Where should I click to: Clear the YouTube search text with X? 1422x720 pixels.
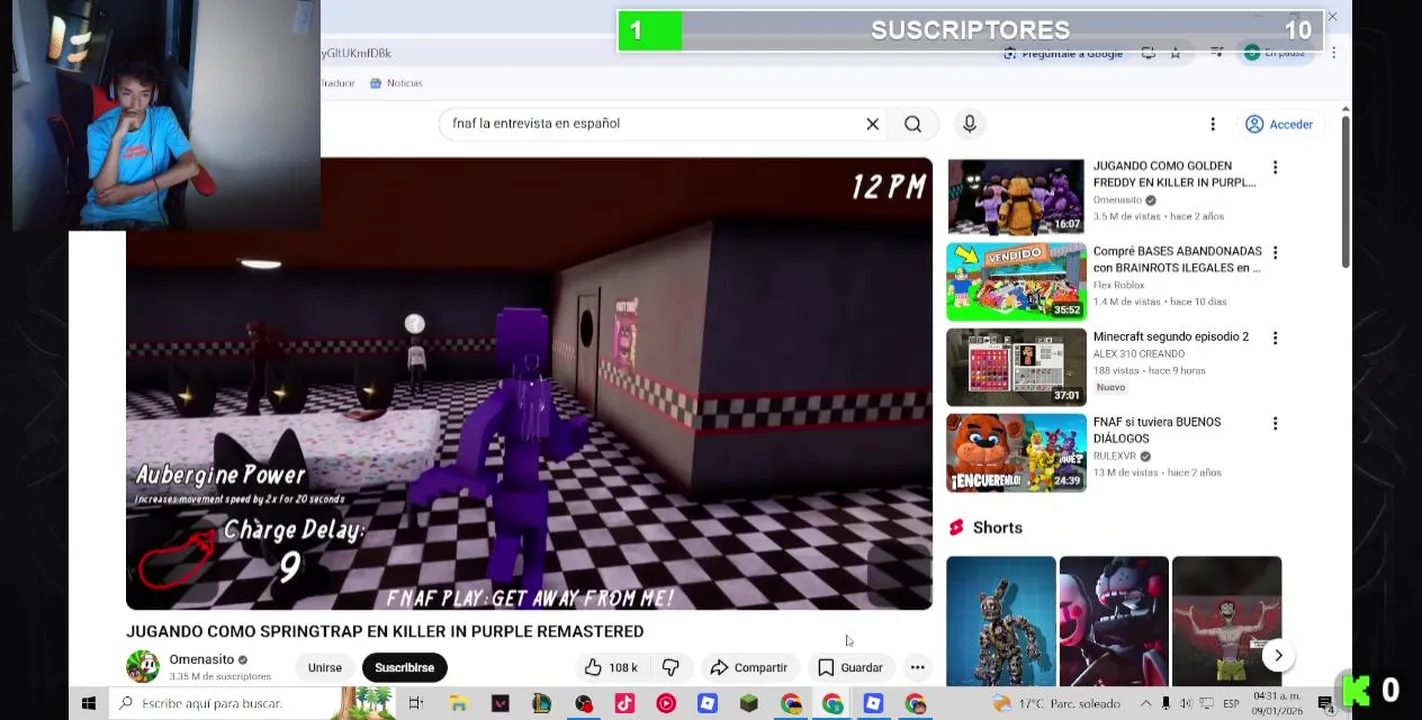tap(872, 124)
